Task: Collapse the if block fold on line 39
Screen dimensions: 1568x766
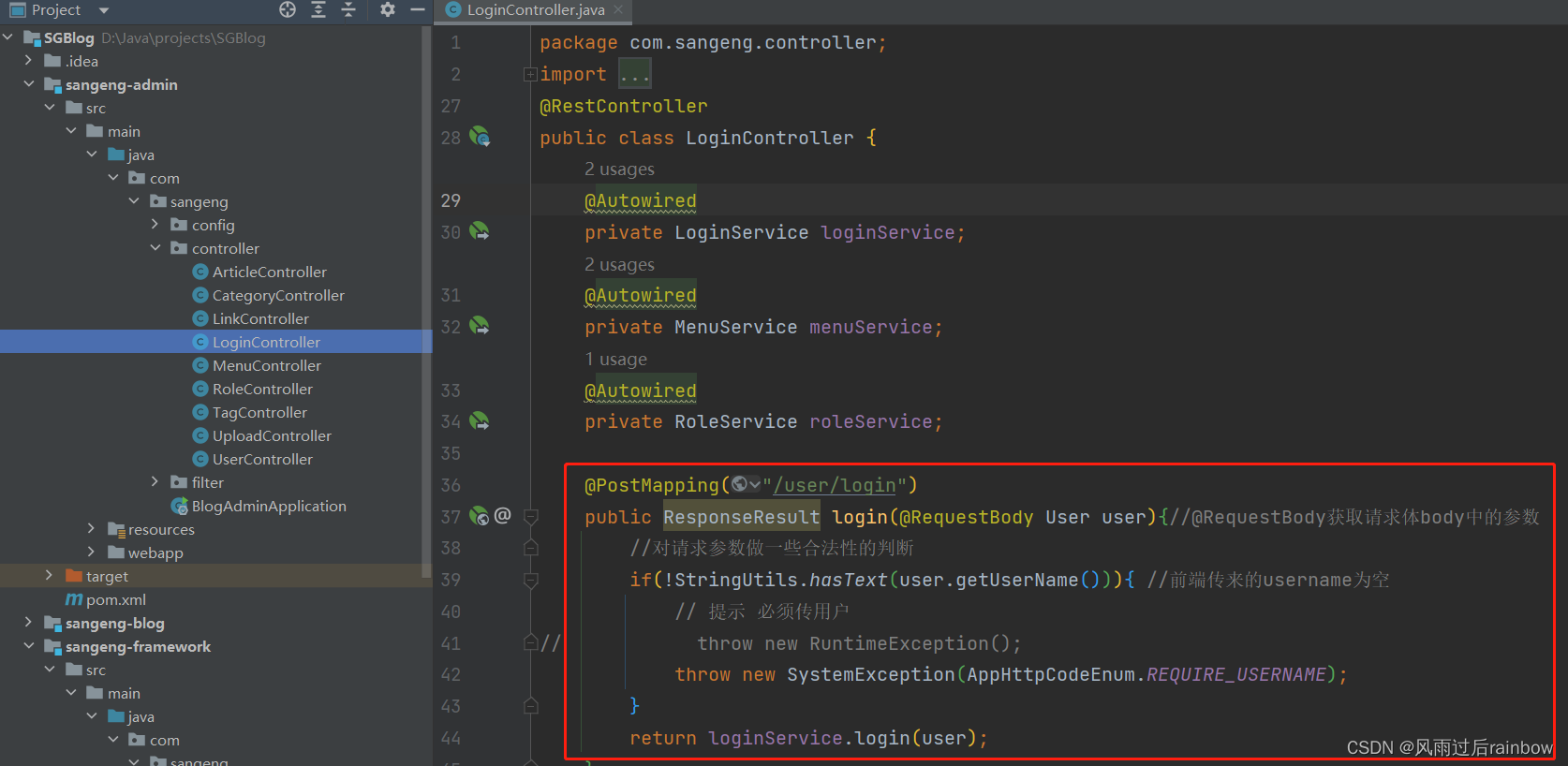Action: point(531,580)
